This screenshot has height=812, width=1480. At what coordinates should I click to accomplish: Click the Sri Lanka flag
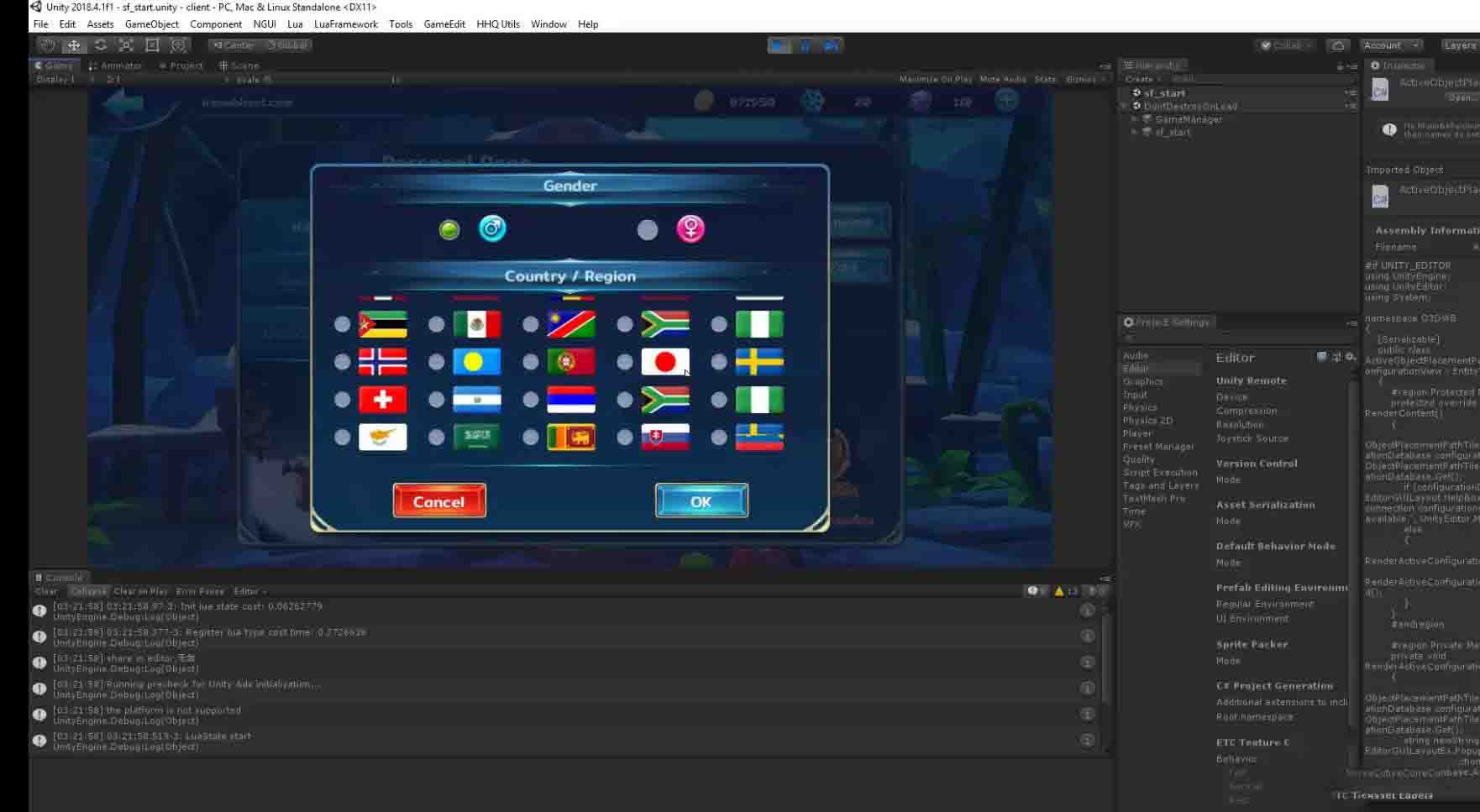coord(571,437)
